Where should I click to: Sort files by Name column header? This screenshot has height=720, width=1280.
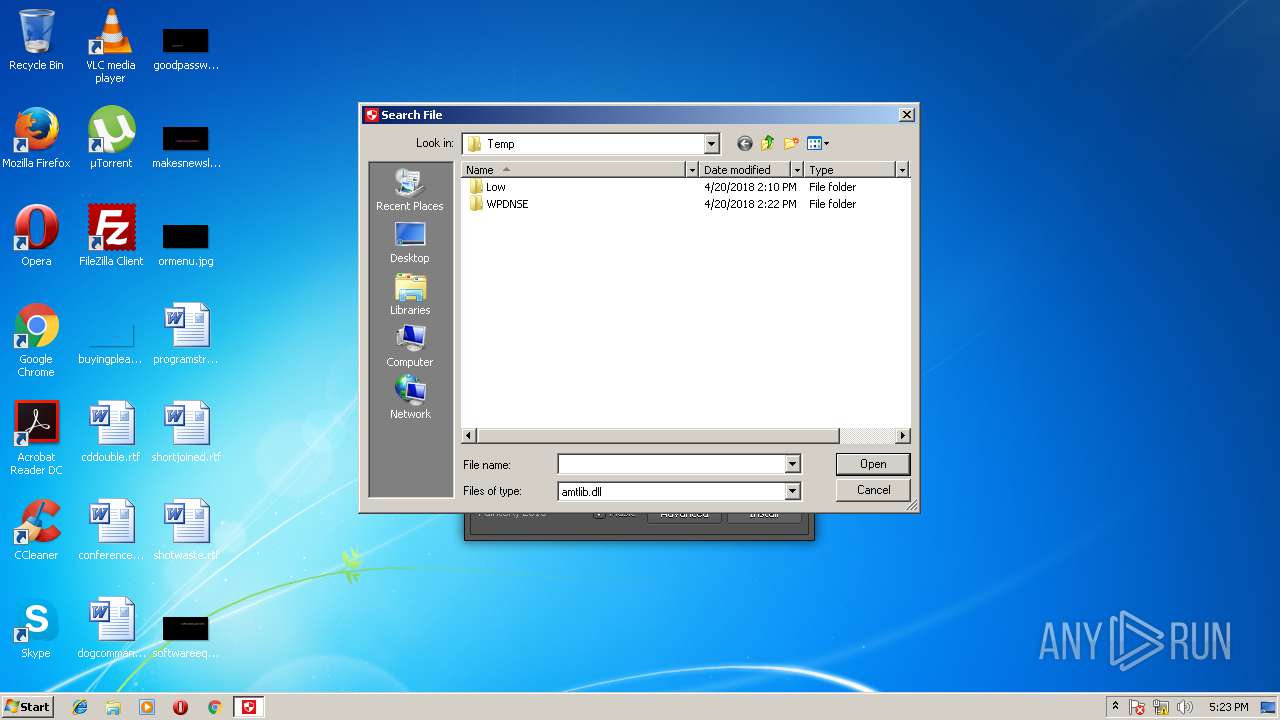574,170
